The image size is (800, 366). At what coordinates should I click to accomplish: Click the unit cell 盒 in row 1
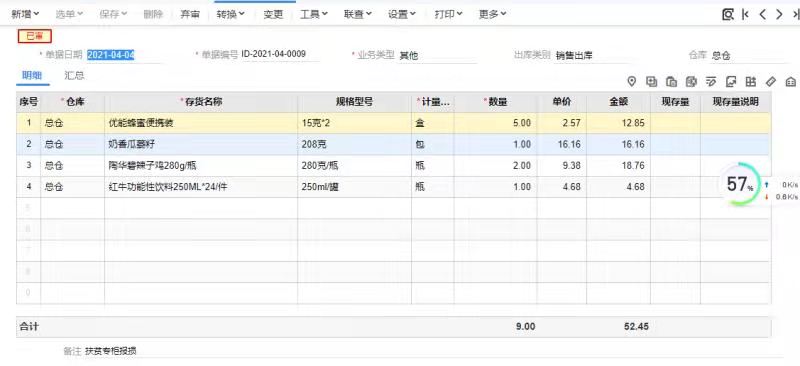tap(433, 123)
